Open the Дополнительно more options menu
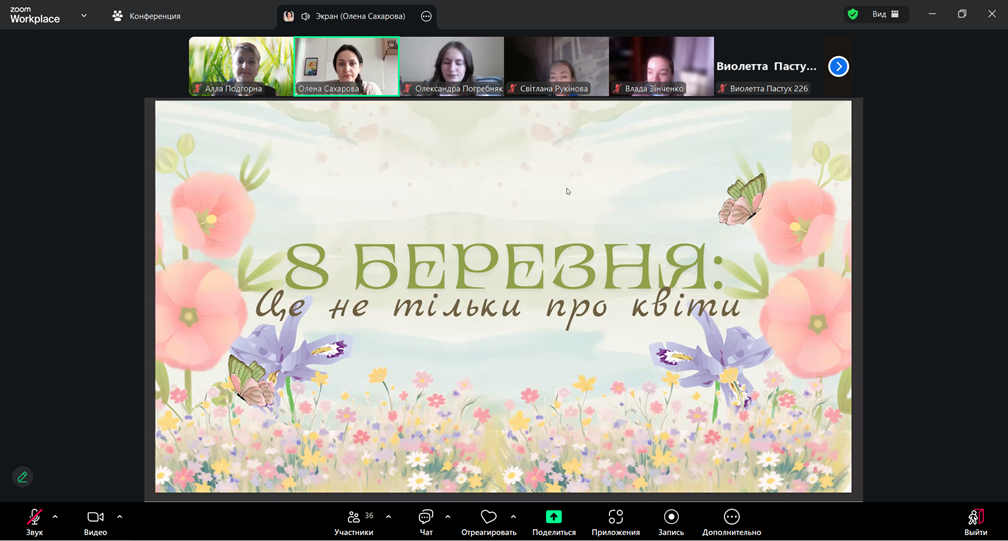The width and height of the screenshot is (1008, 541). point(731,517)
